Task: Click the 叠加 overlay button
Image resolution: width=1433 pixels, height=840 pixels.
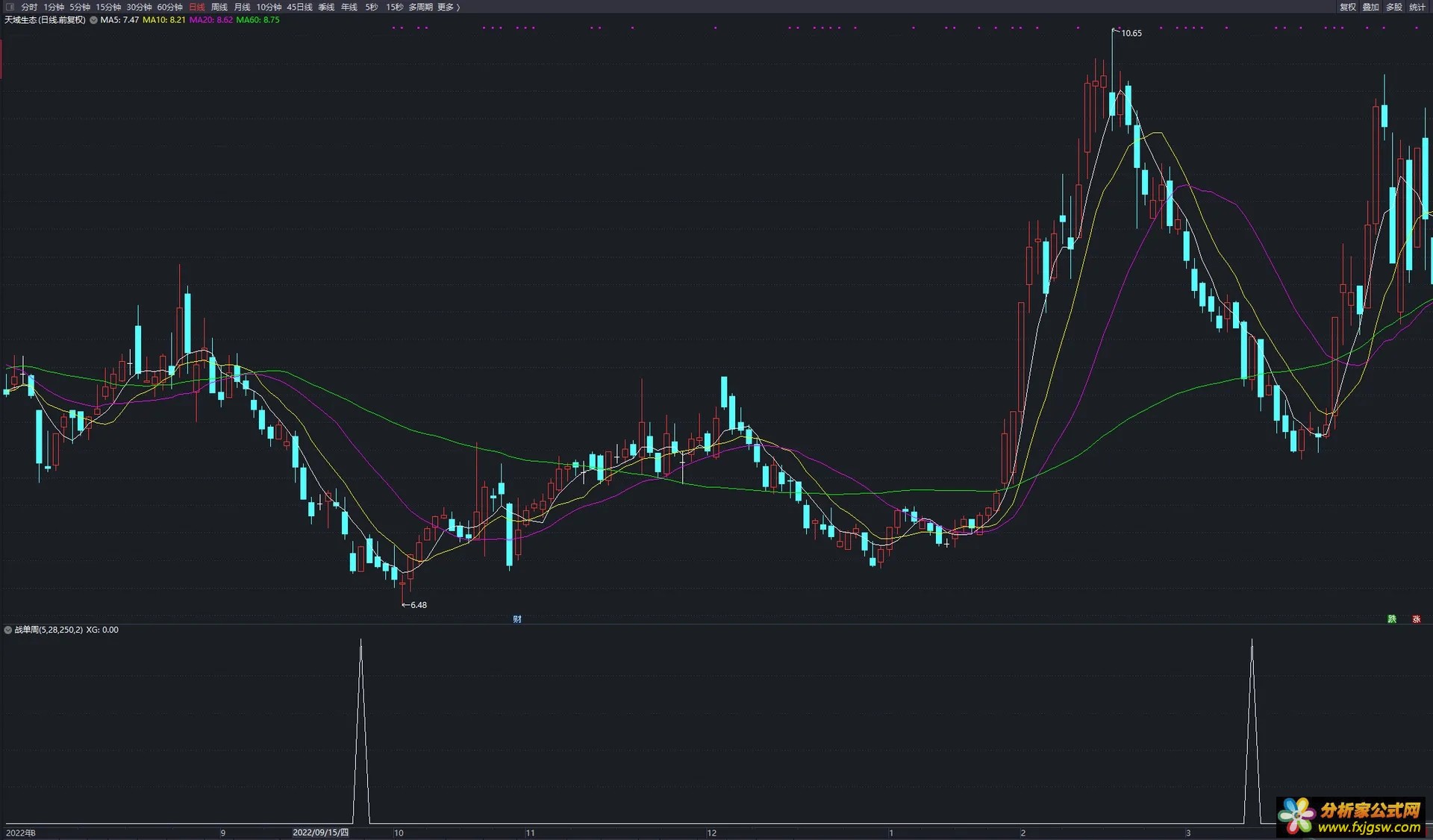Action: pyautogui.click(x=1370, y=7)
